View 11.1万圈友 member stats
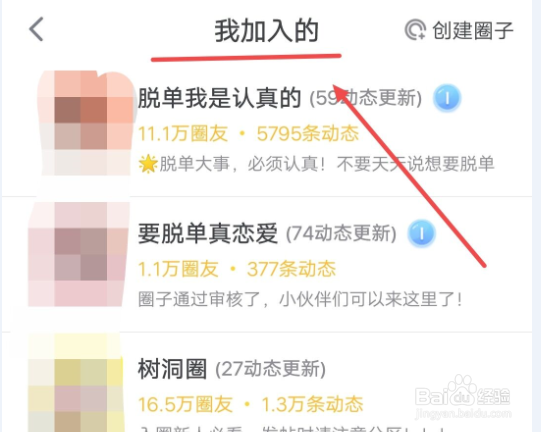Image resolution: width=541 pixels, height=432 pixels. (183, 134)
